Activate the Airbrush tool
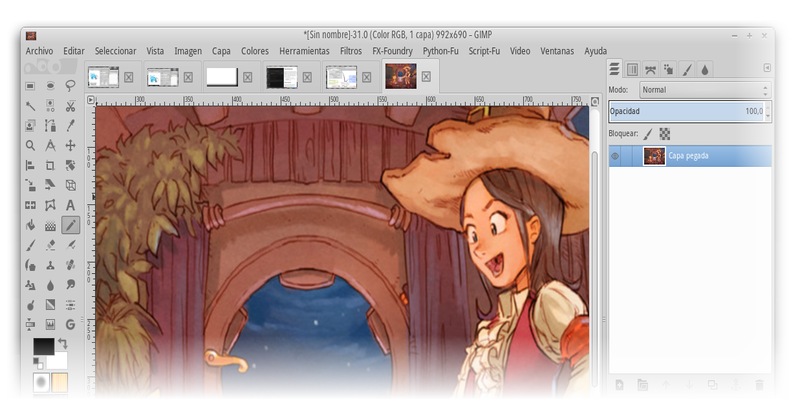Screen dimensions: 800x400 click(70, 245)
